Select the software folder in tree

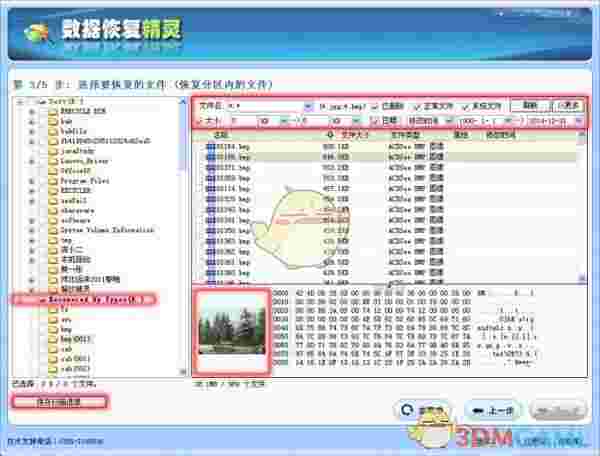click(x=76, y=220)
